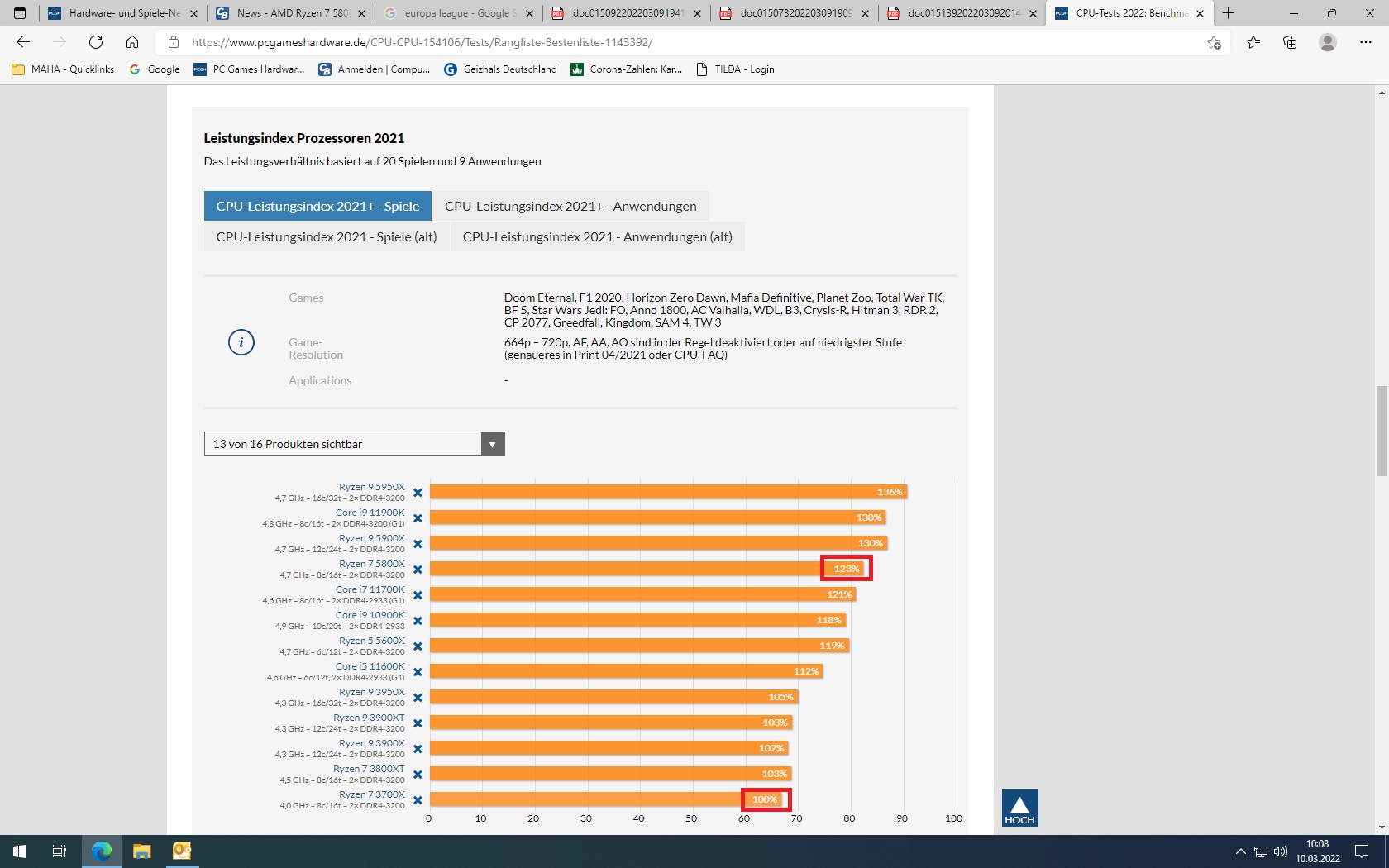
Task: Open a new browser tab
Action: [1229, 13]
